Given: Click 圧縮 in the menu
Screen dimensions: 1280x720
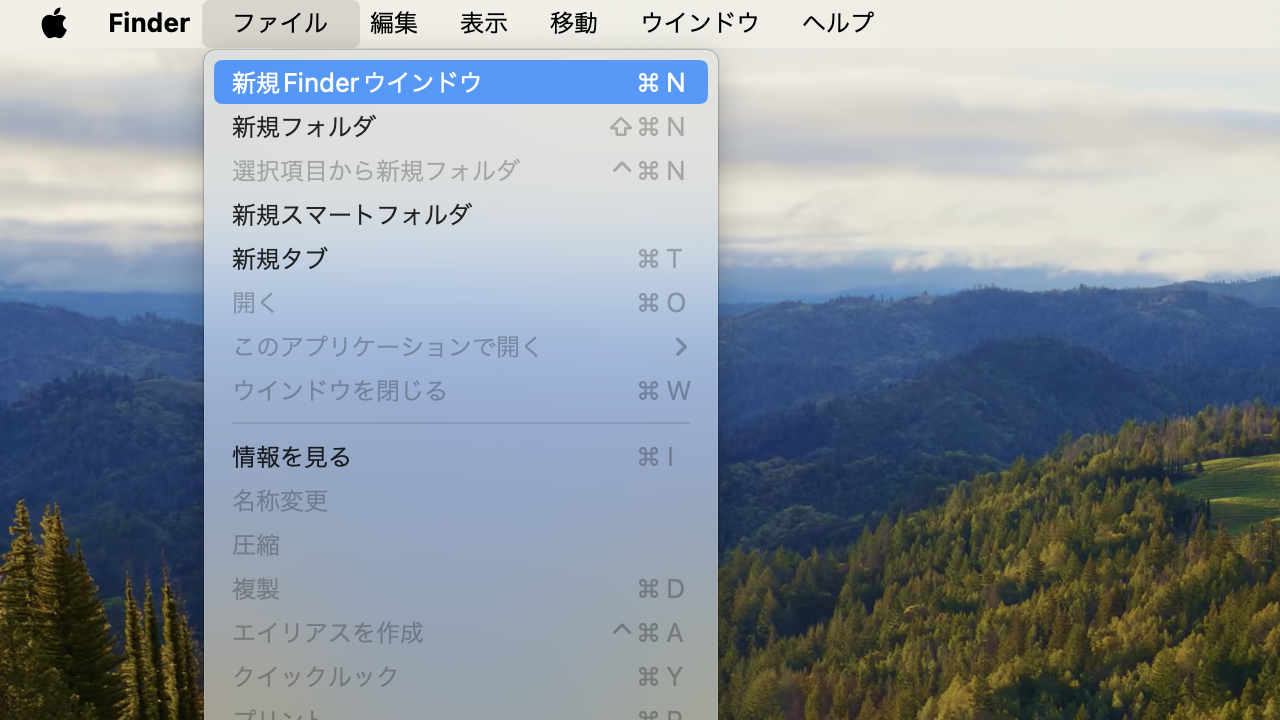Looking at the screenshot, I should coord(460,544).
